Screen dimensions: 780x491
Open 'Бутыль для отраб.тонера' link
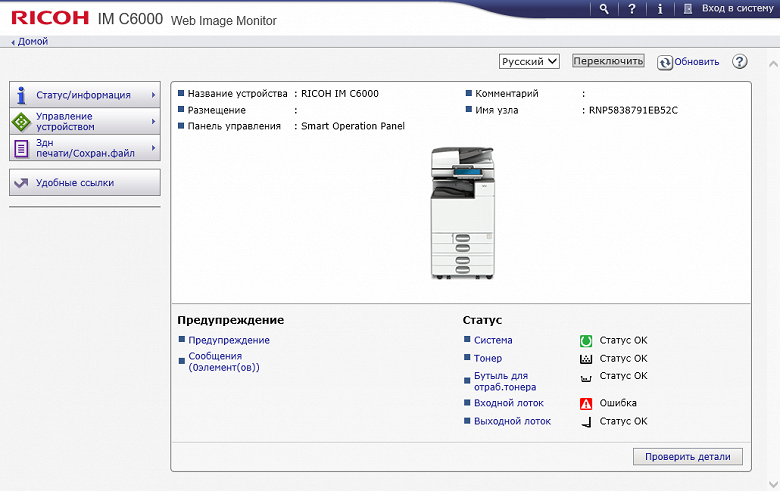pyautogui.click(x=505, y=381)
